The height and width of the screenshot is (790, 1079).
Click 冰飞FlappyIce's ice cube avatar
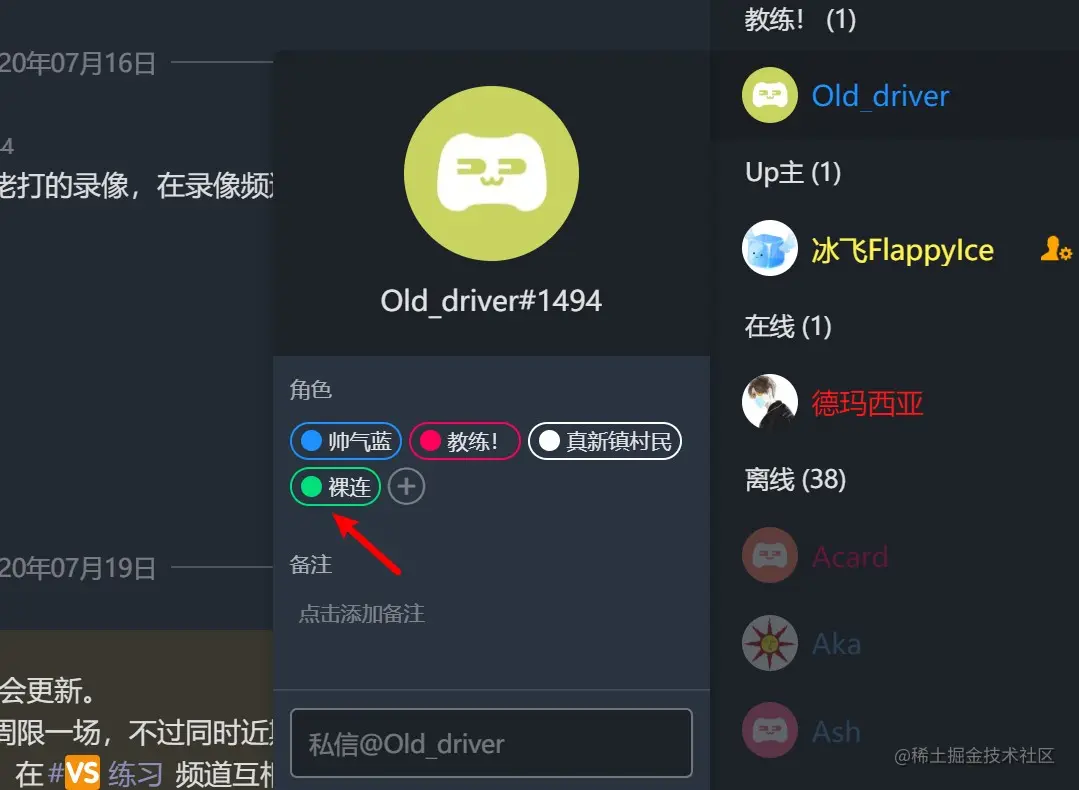tap(769, 248)
